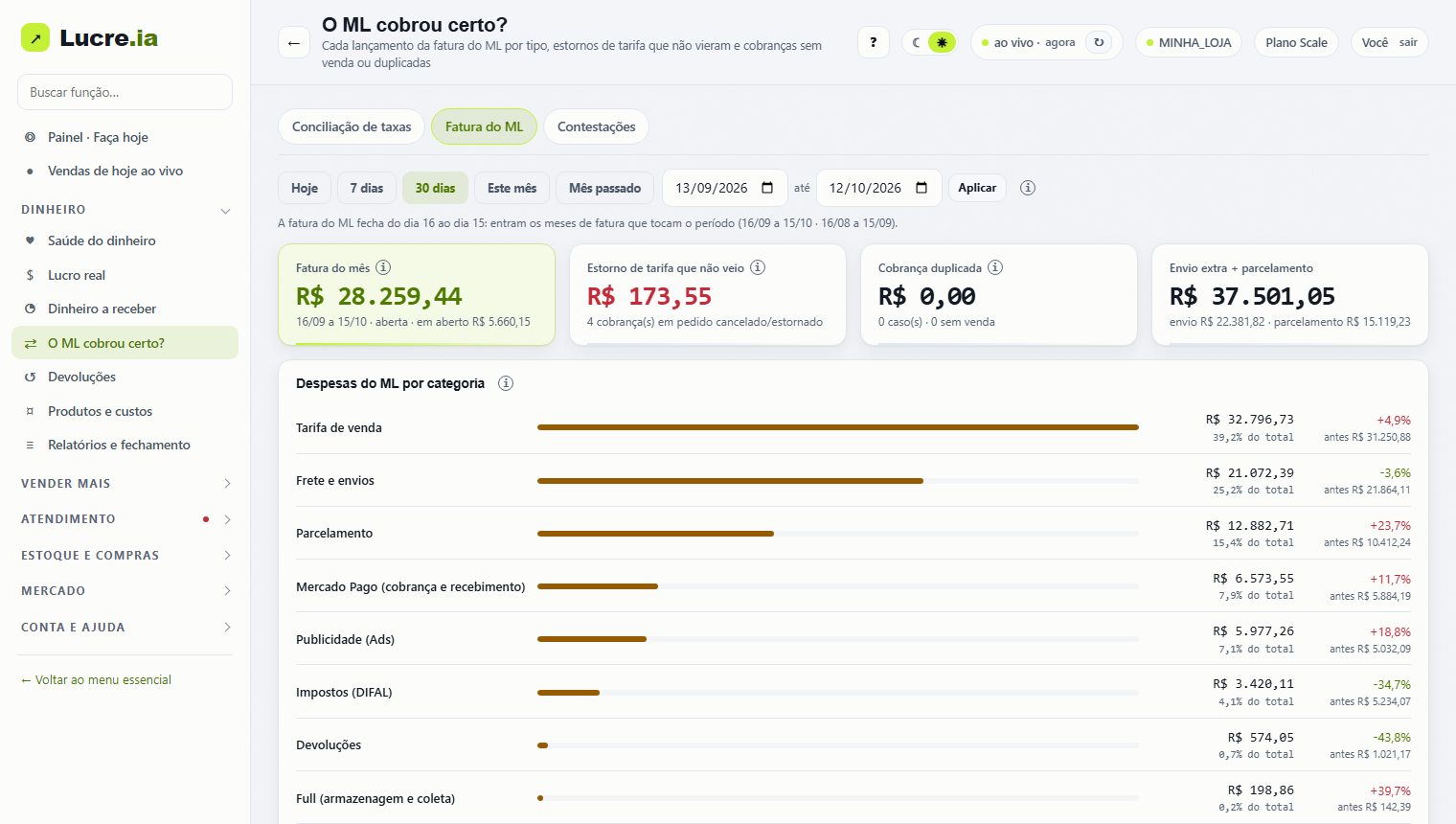
Task: Click the info icon beside Aplicar
Action: 1028,188
